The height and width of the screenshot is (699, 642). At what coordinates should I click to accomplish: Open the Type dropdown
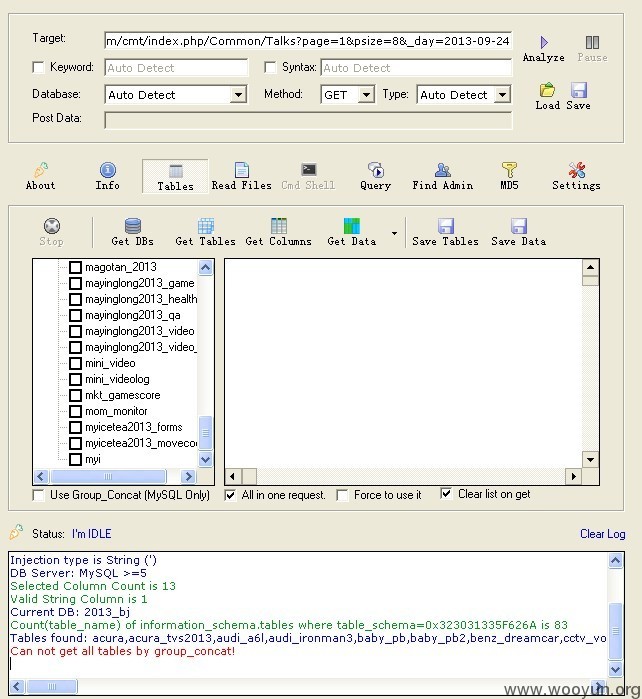[502, 95]
